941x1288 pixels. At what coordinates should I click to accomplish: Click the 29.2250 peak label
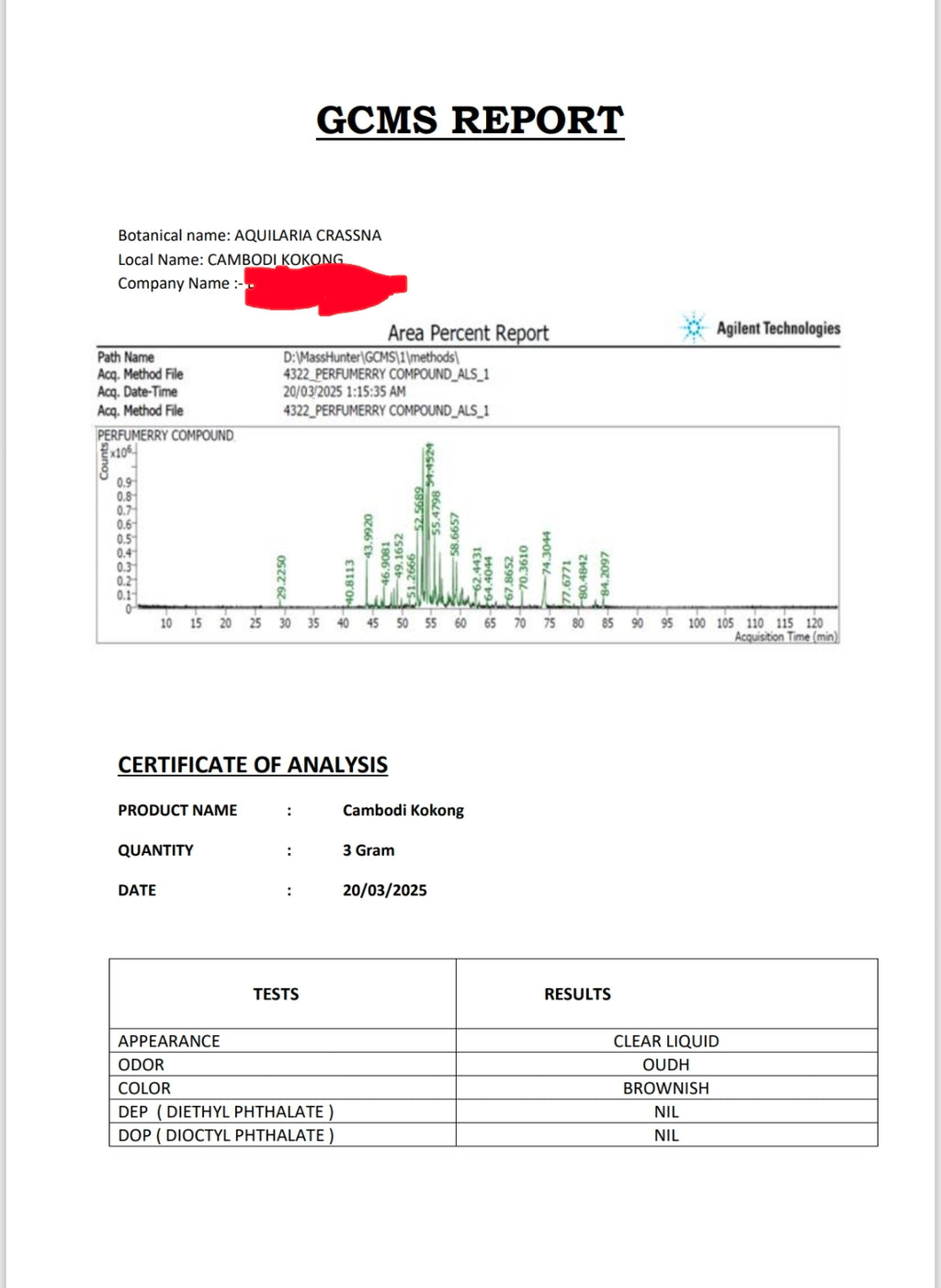(282, 578)
